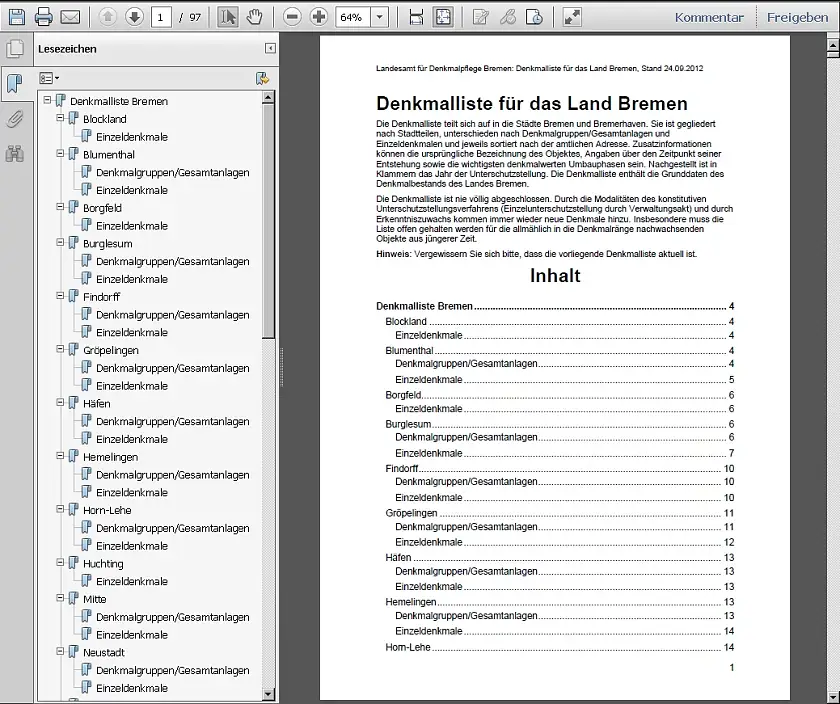This screenshot has width=840, height=704.
Task: Collapse the Blumenthal bookmark node
Action: (x=60, y=154)
